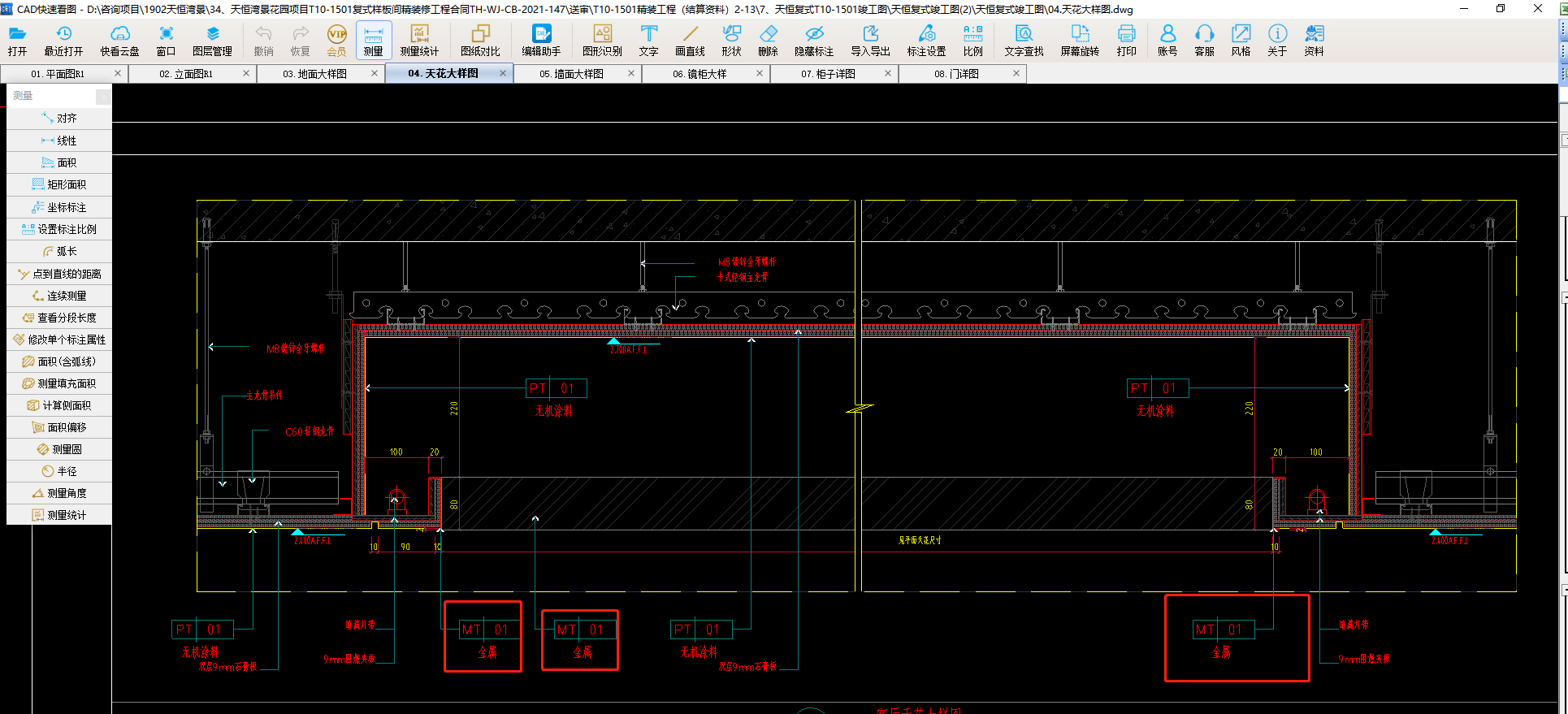Choose the 形状 shape tool
The height and width of the screenshot is (714, 1568).
pos(731,40)
